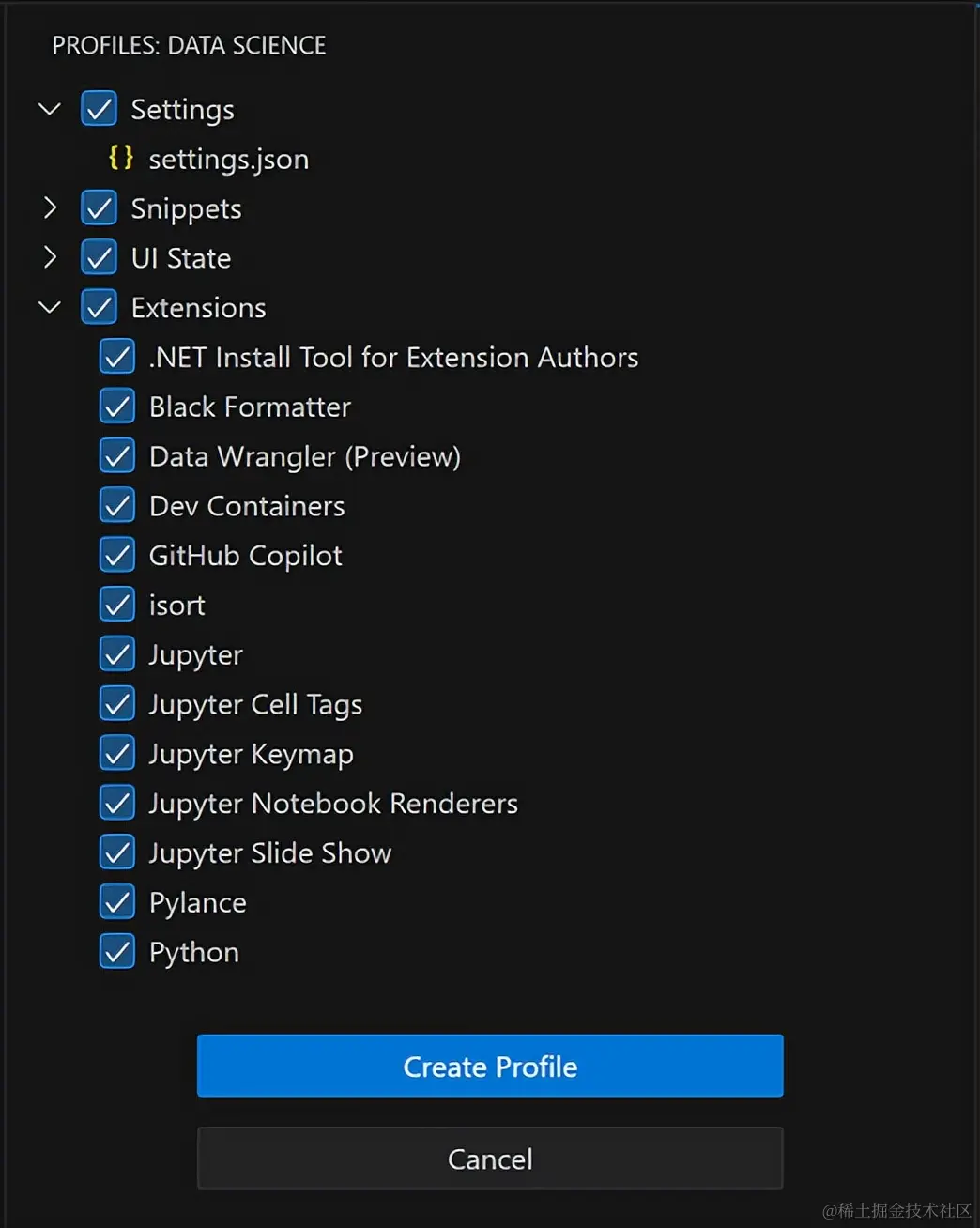980x1228 pixels.
Task: Expand the Snippets tree node
Action: 50,207
